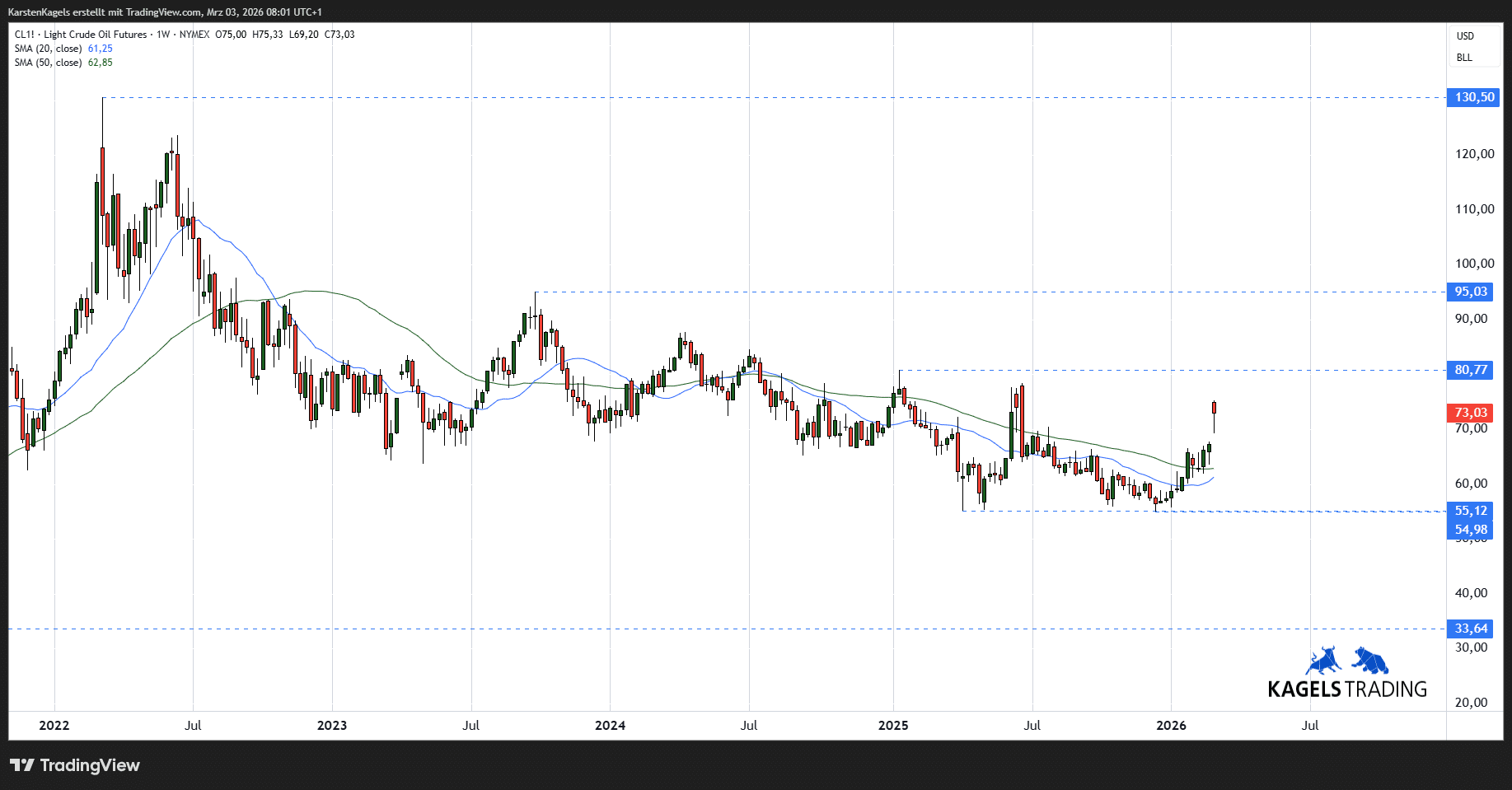This screenshot has height=790, width=1512.
Task: Click the 2024 label on time axis
Action: point(610,726)
